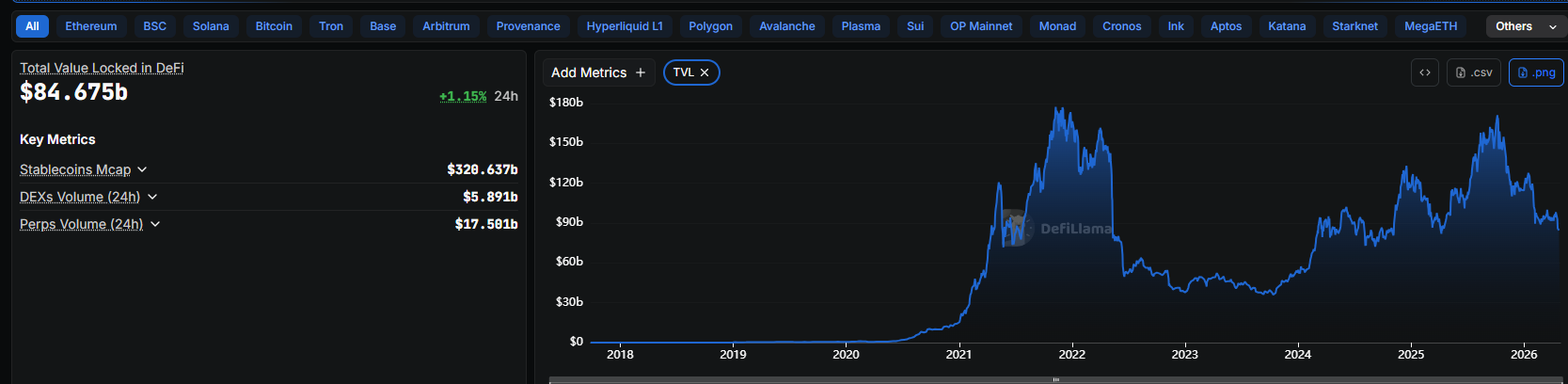
Task: Expand the DEXs Volume (24h) metric
Action: [88, 197]
